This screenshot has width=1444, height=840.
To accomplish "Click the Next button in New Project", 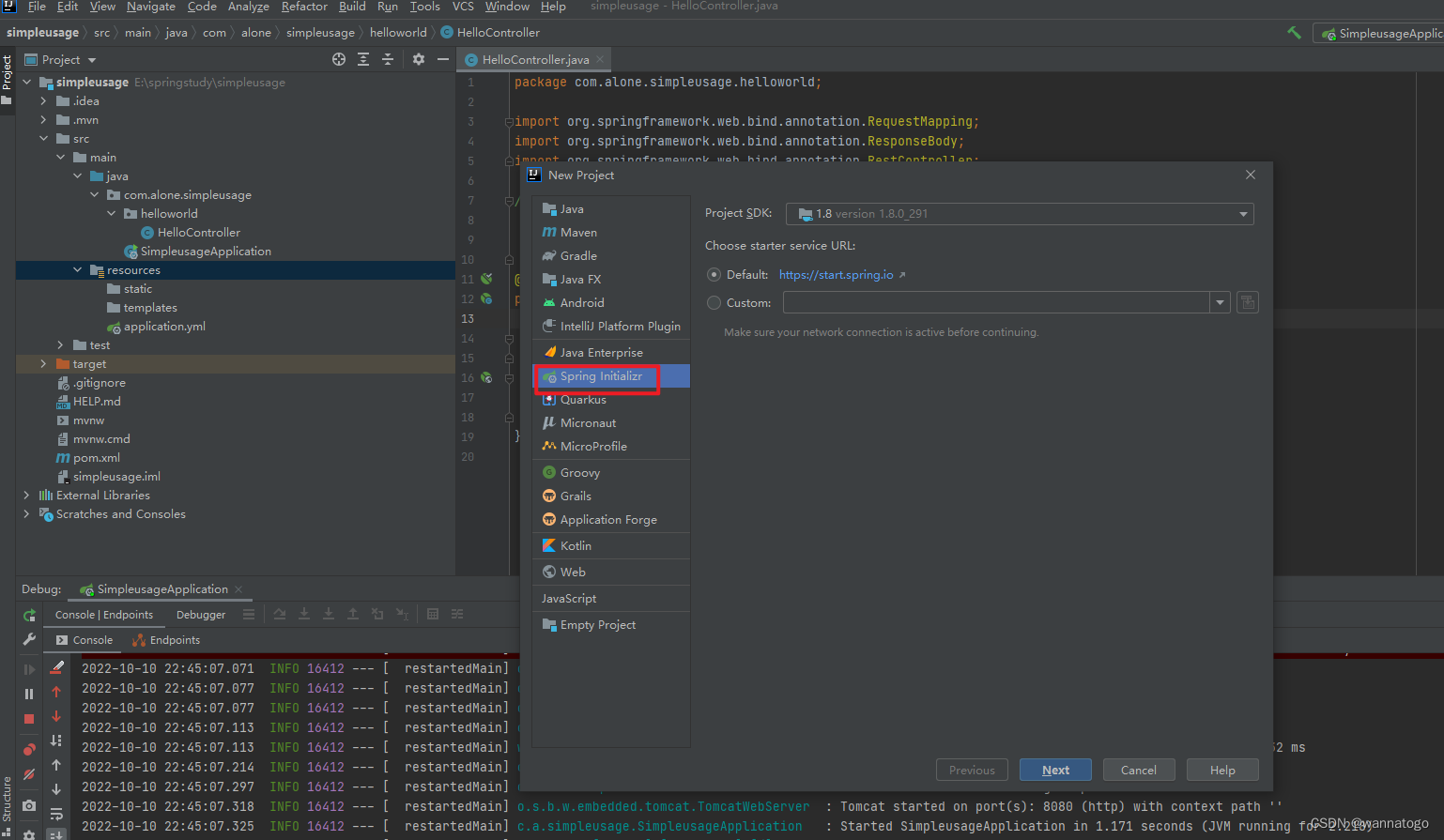I will pos(1055,771).
